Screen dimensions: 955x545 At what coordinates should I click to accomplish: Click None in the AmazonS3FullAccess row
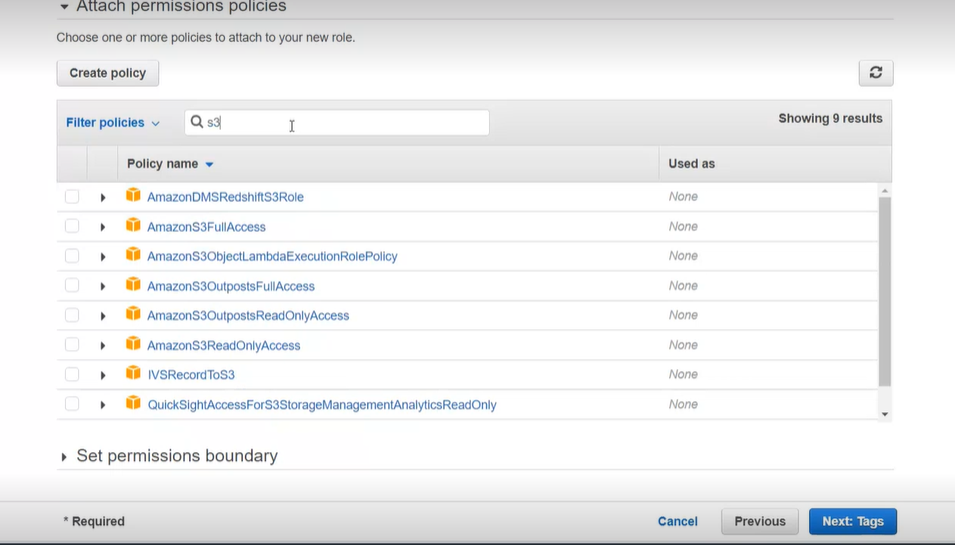tap(683, 227)
